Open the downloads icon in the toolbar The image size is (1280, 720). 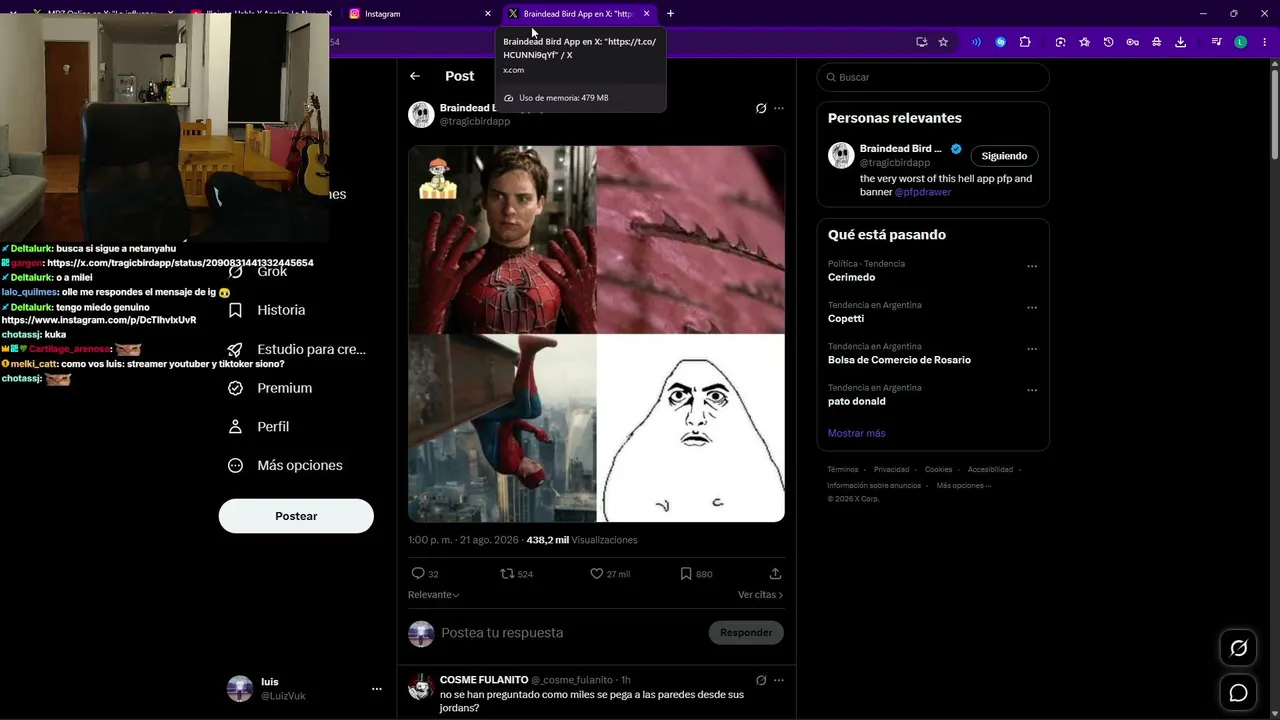(1181, 42)
